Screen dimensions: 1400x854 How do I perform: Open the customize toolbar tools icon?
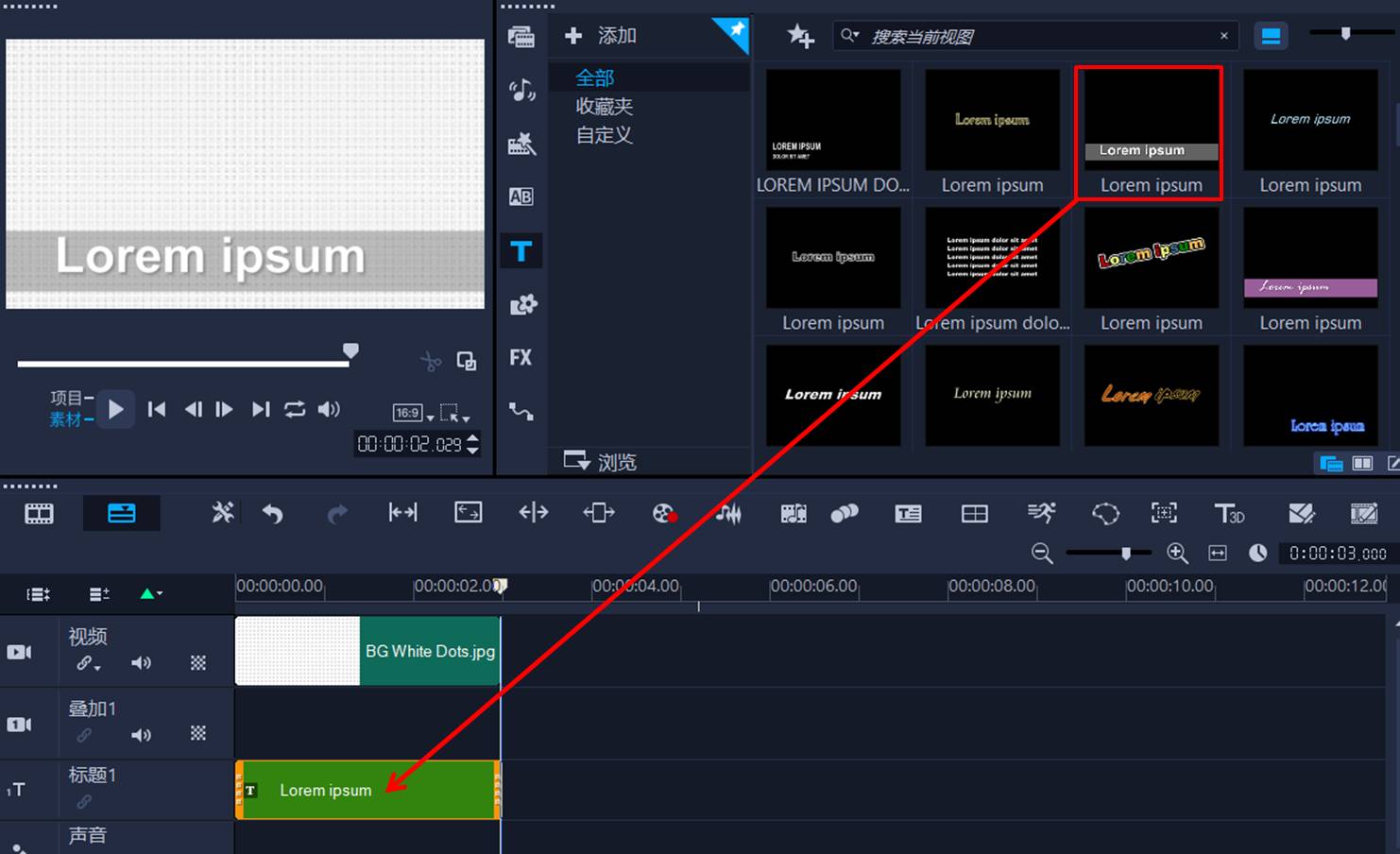[223, 513]
